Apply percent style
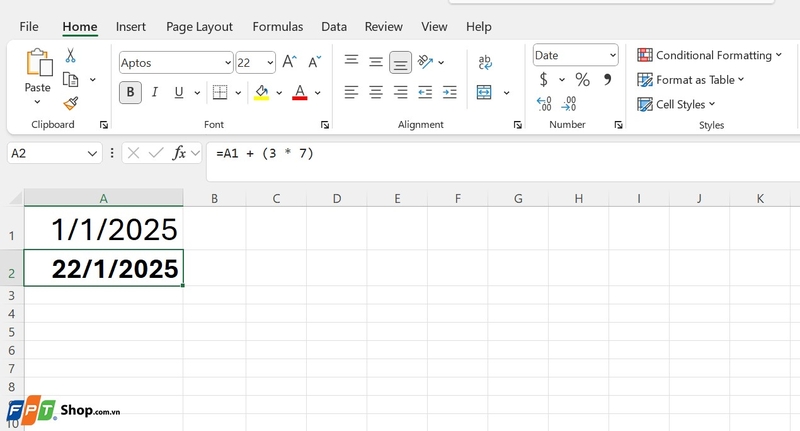 (582, 80)
